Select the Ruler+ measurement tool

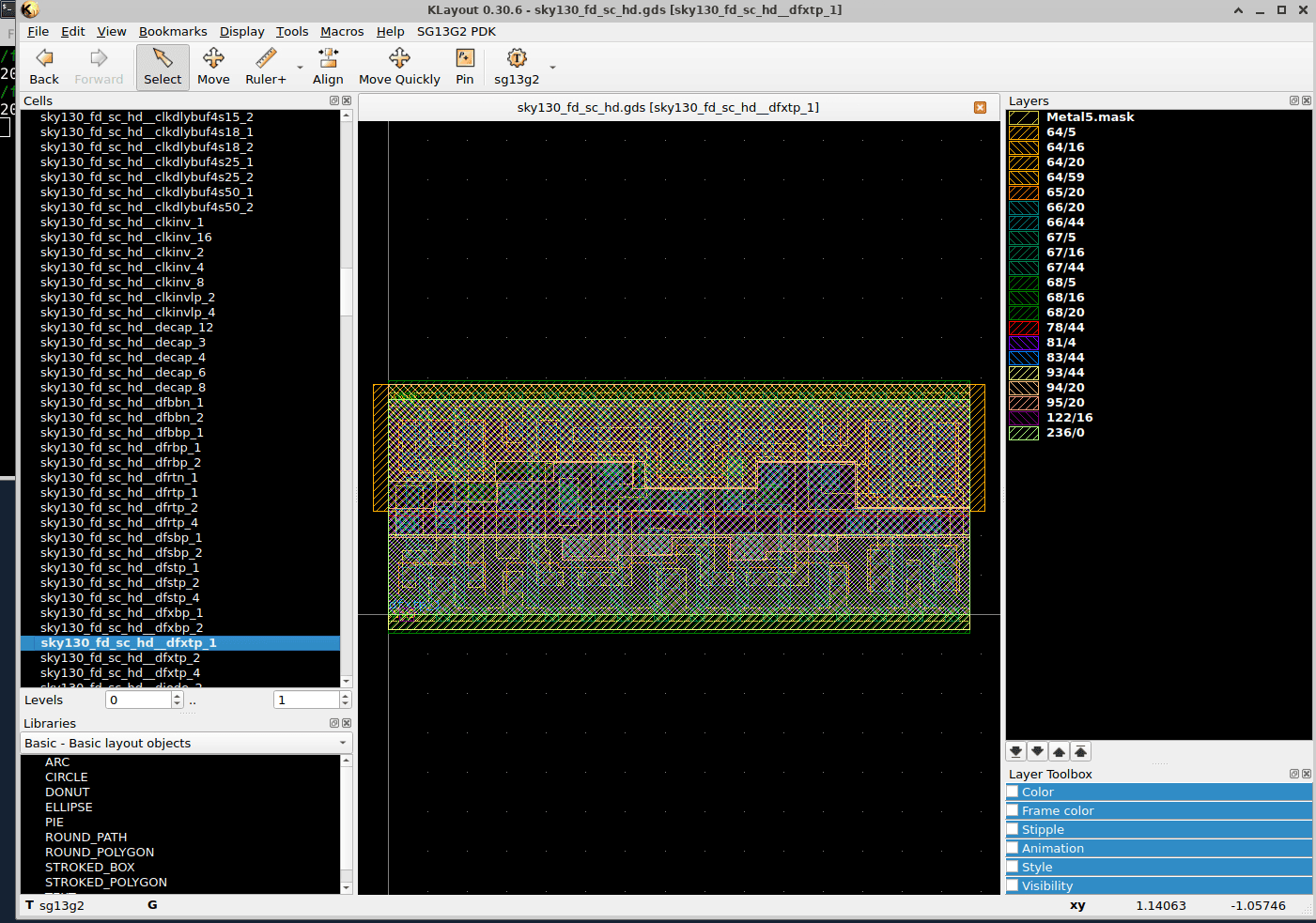point(266,67)
